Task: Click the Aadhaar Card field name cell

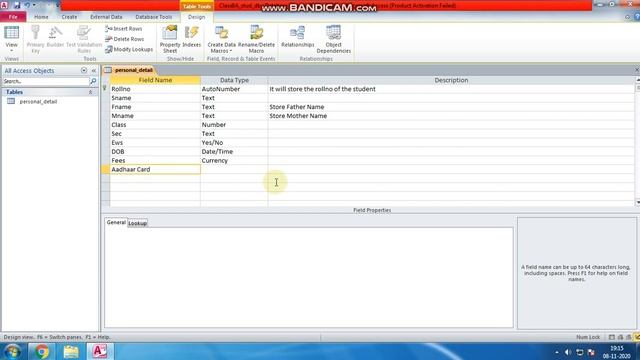Action: point(155,169)
